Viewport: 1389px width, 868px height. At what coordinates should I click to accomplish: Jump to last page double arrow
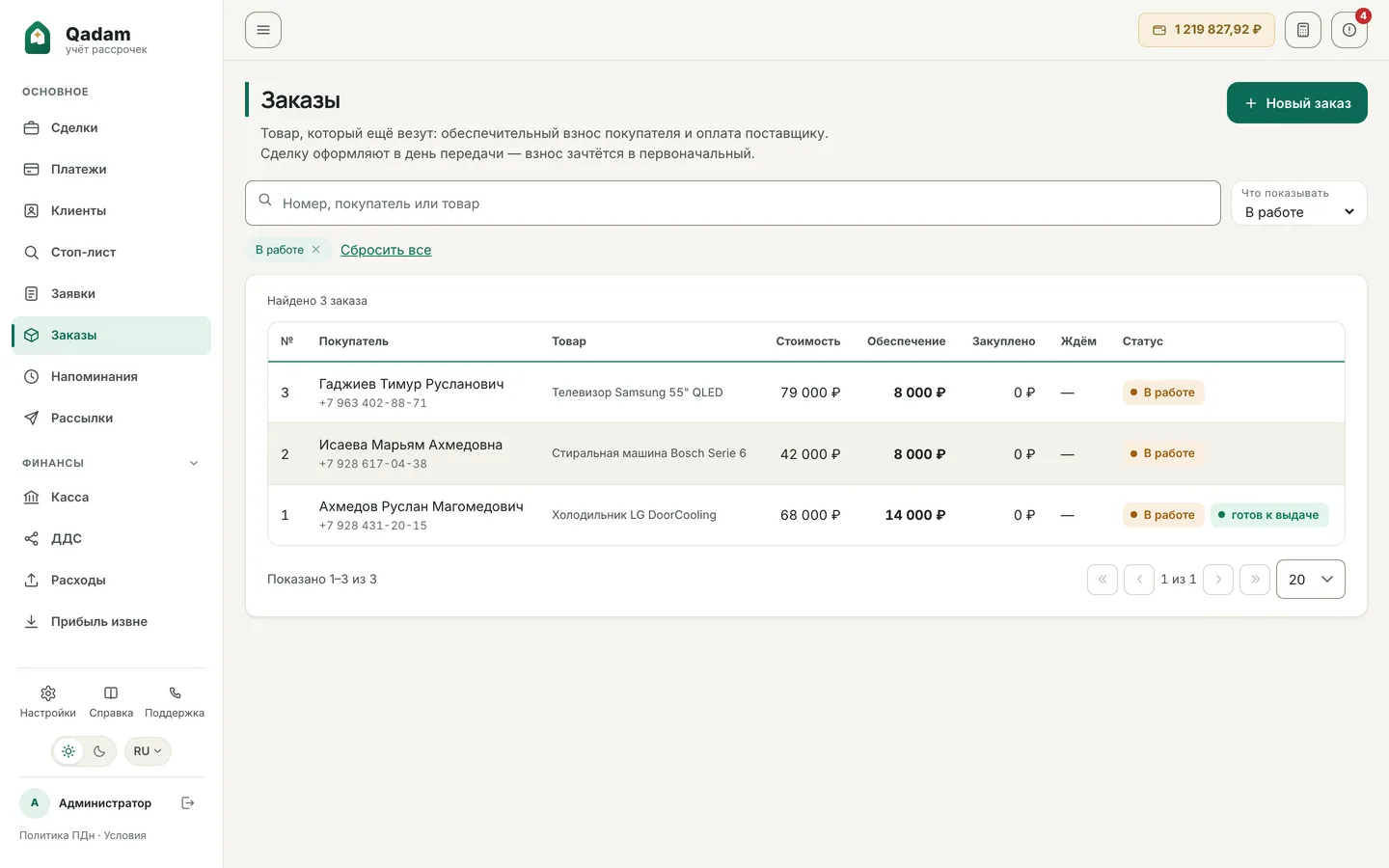pos(1255,580)
